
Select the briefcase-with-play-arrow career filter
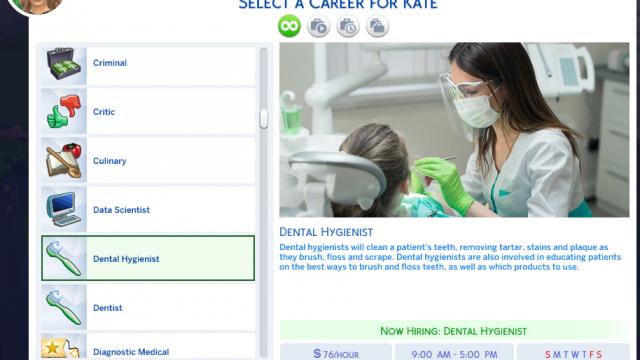318,27
